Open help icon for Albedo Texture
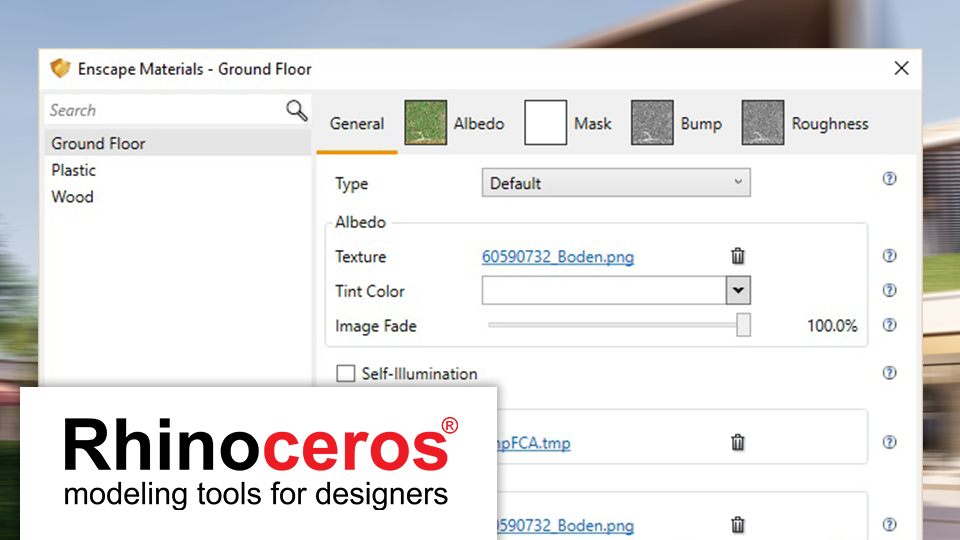Screen dimensions: 960x540 [x=889, y=256]
